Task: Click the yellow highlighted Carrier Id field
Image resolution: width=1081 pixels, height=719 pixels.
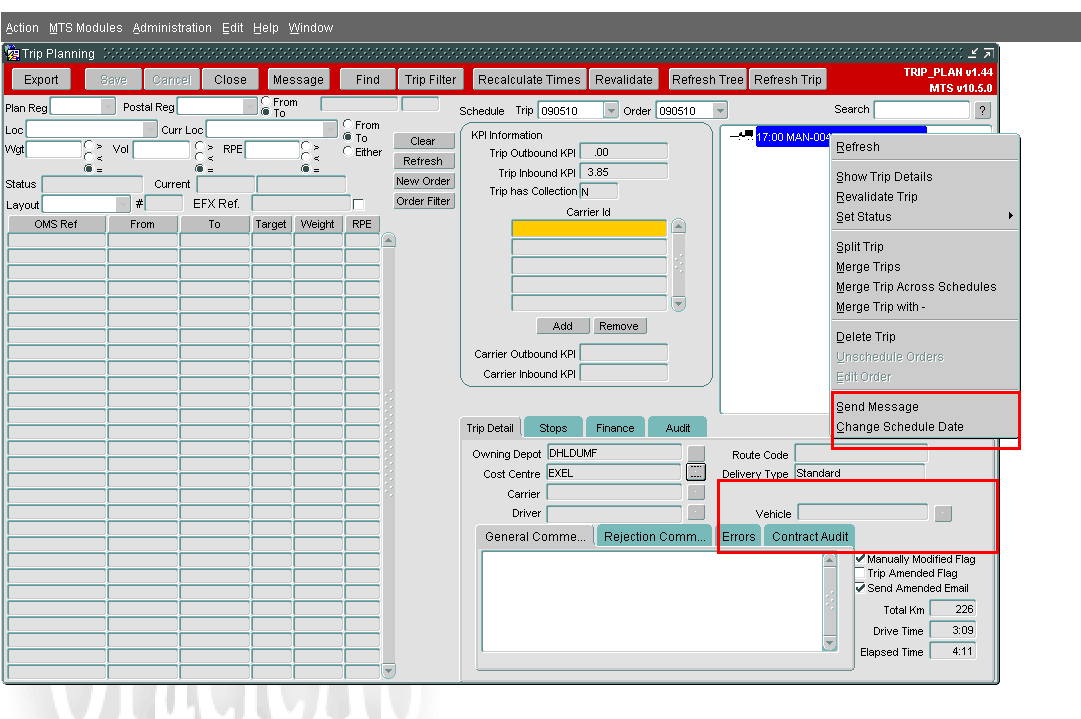Action: [x=589, y=228]
